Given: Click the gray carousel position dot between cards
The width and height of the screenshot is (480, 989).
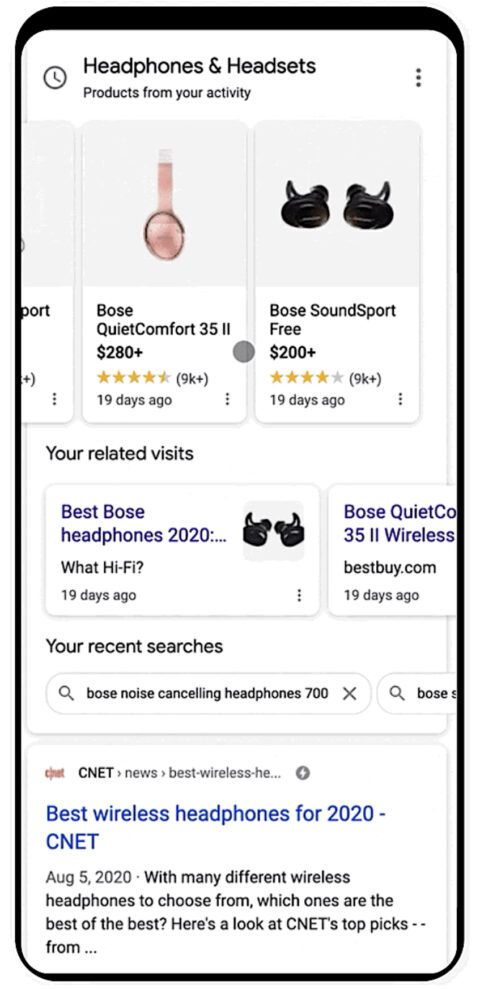Looking at the screenshot, I should [243, 352].
